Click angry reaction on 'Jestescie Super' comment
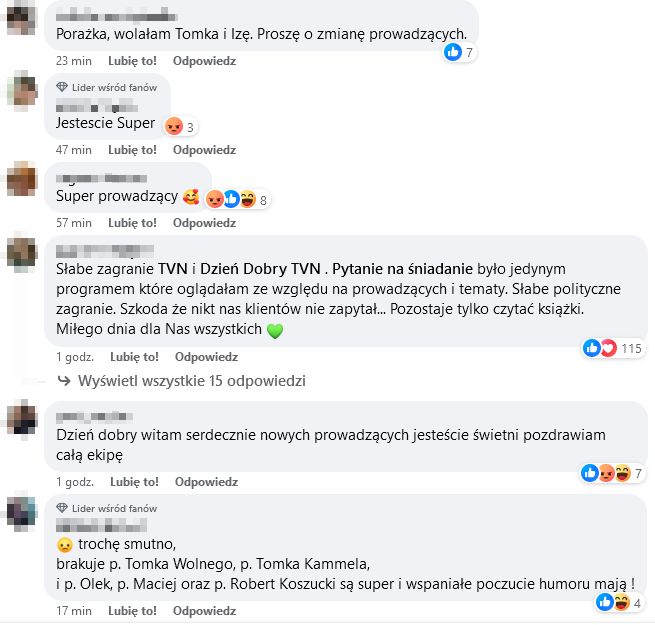The height and width of the screenshot is (625, 655). [x=174, y=126]
